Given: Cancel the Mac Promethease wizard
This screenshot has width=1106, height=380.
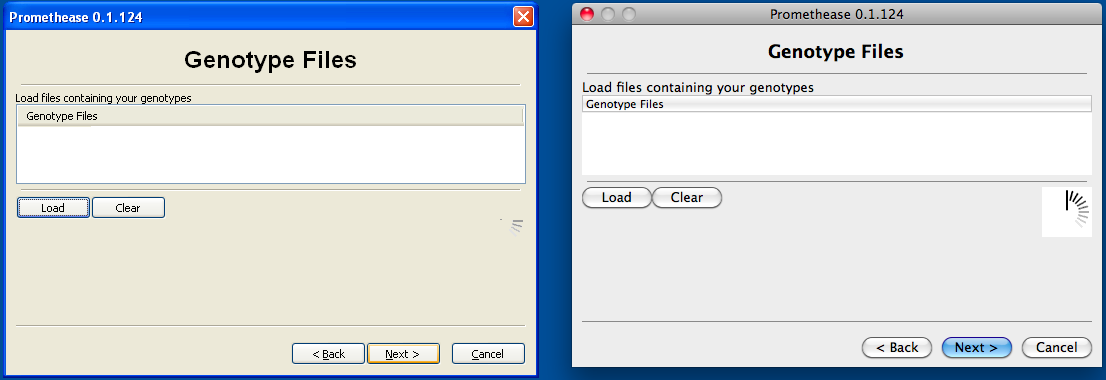Looking at the screenshot, I should click(x=1056, y=347).
